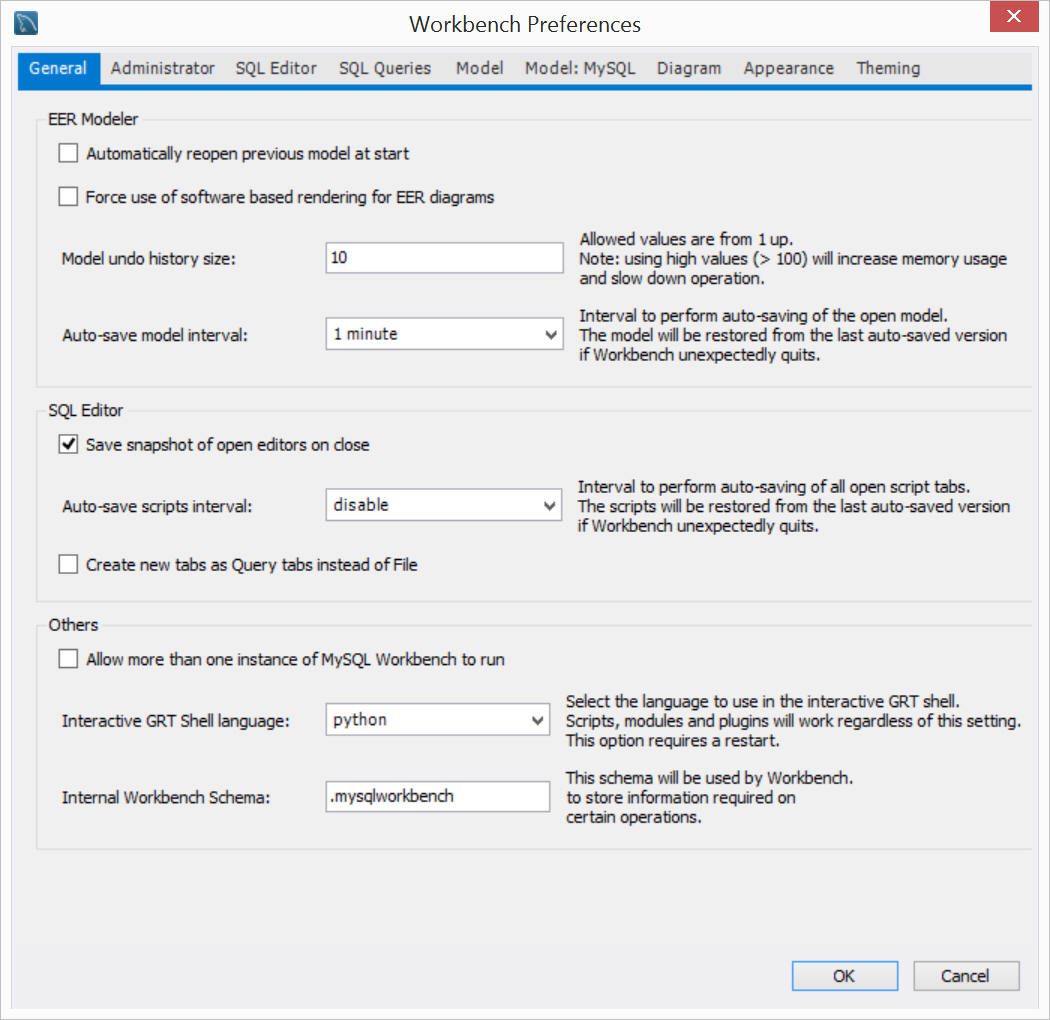Click the 'Allowed values are from 1 up.' note
Viewport: 1050px width, 1020px height.
point(686,239)
